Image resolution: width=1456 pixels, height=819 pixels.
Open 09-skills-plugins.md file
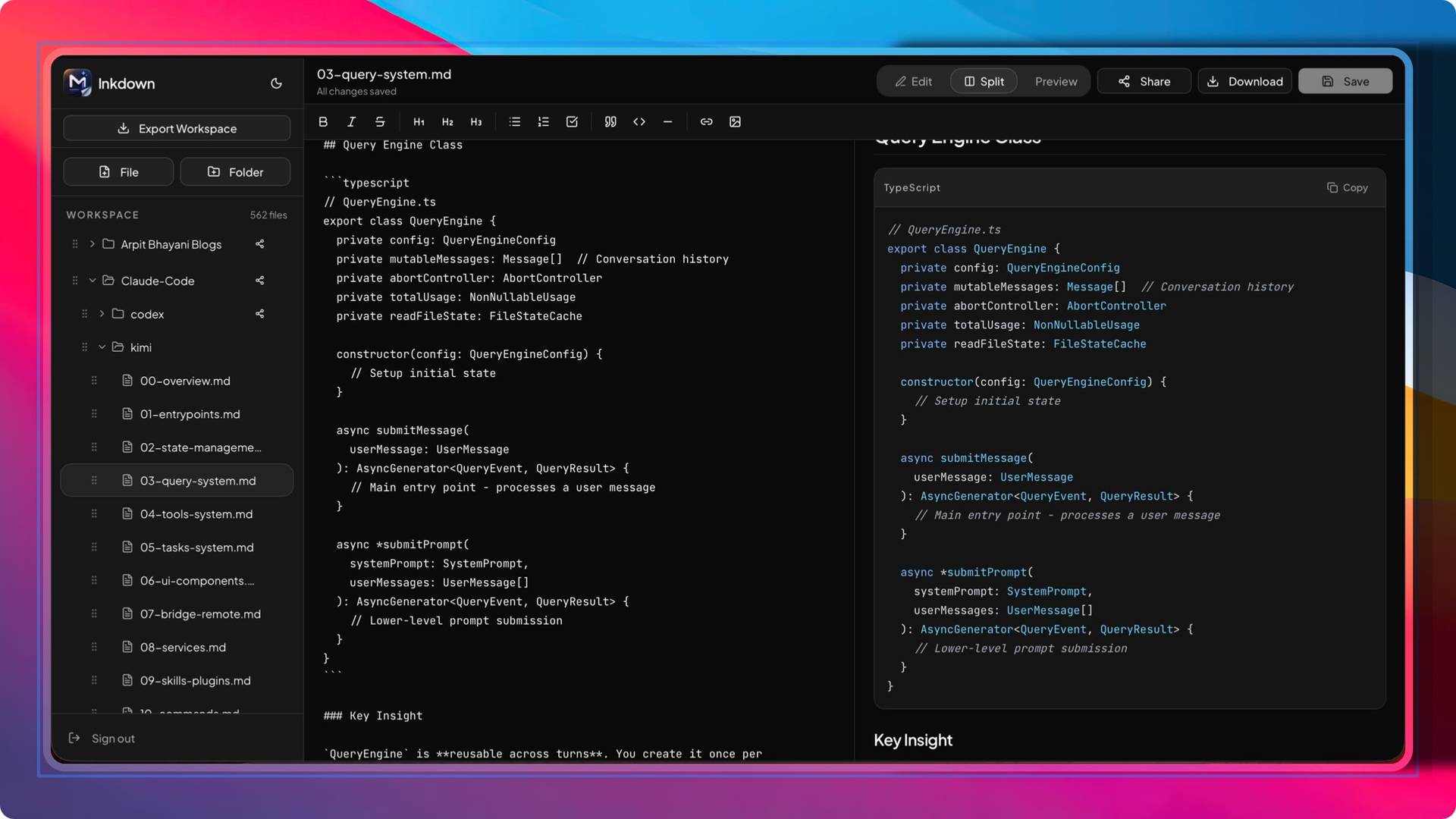click(x=177, y=681)
